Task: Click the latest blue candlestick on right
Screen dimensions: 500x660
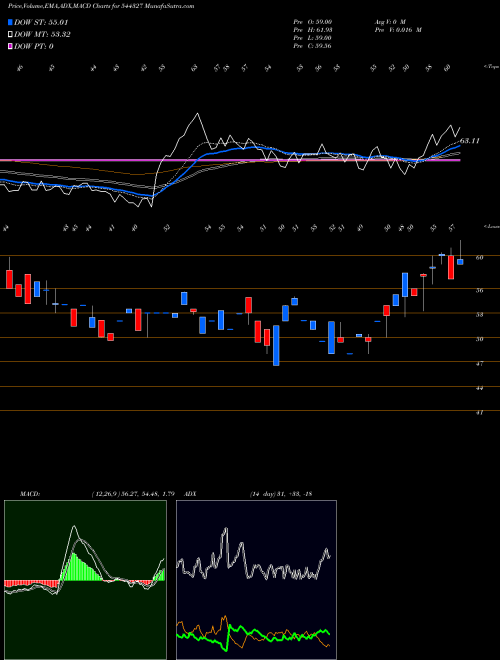Action: (460, 262)
